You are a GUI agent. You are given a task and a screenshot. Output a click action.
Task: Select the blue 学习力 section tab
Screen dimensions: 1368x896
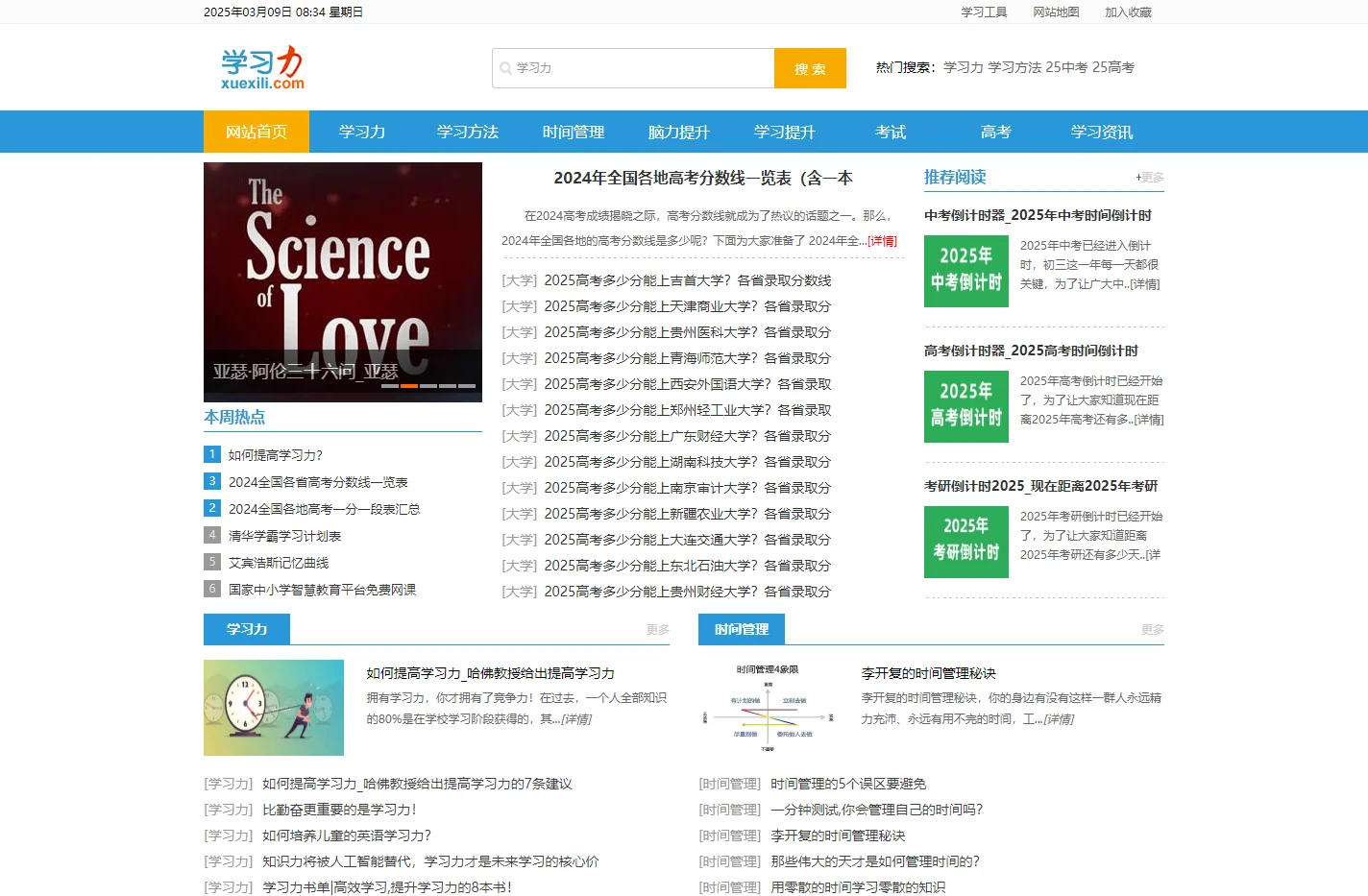pyautogui.click(x=247, y=629)
